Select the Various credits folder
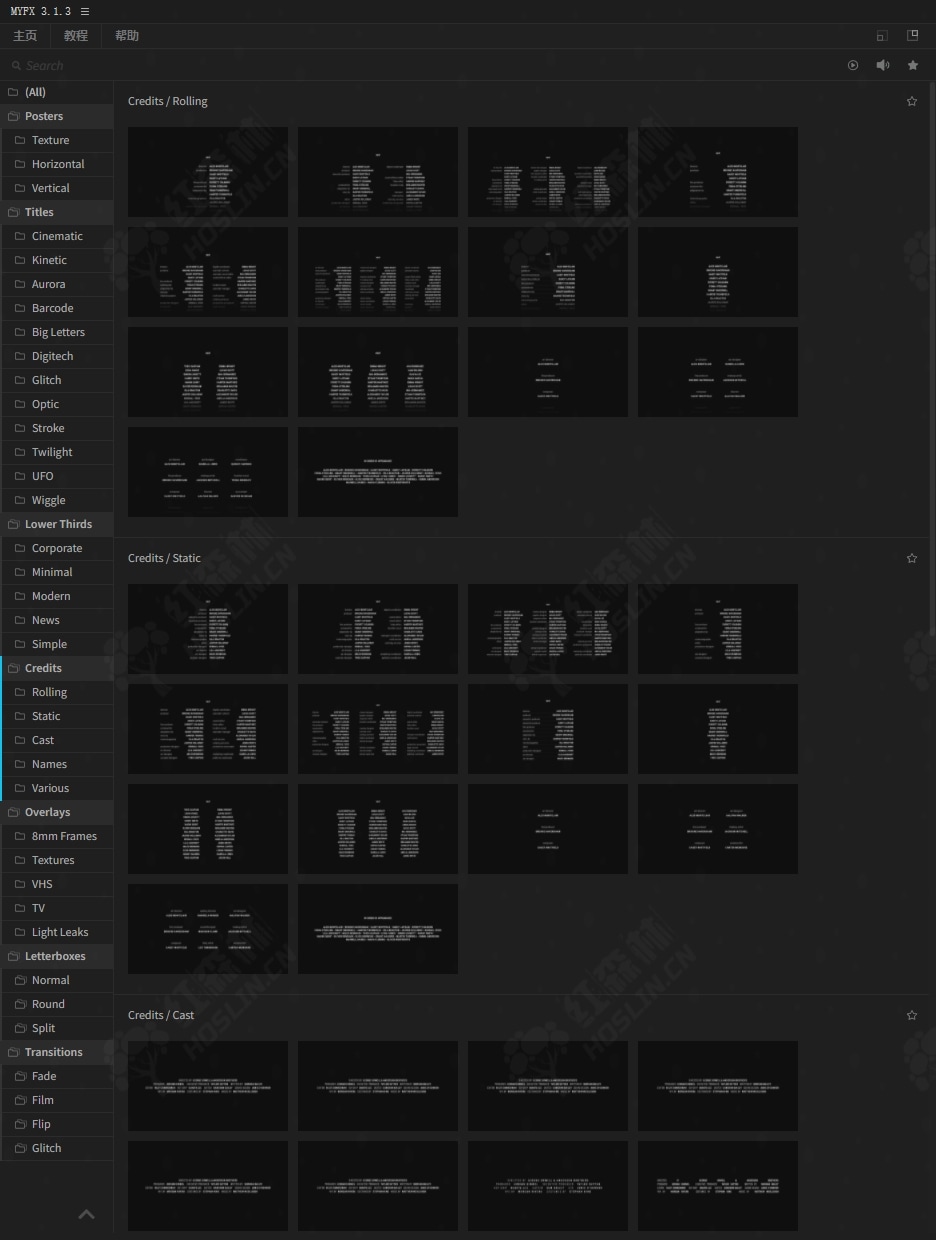Image resolution: width=936 pixels, height=1240 pixels. (57, 788)
